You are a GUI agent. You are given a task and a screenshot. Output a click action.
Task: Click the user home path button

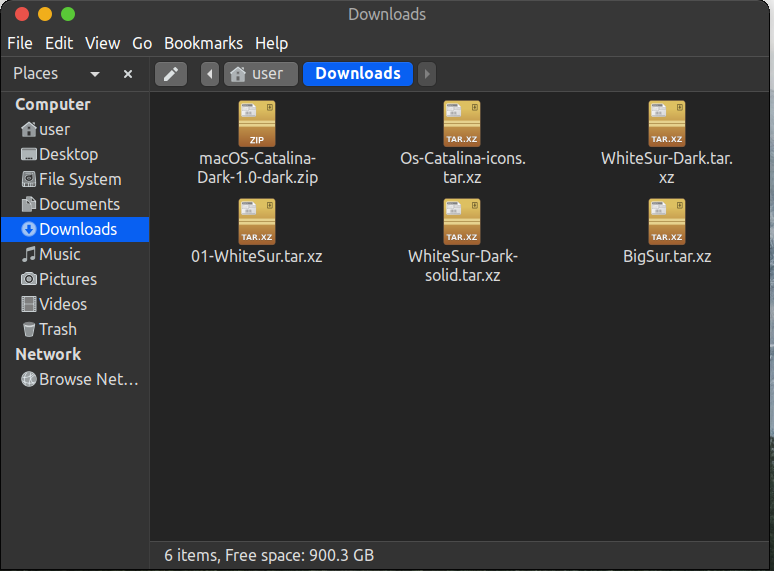261,74
